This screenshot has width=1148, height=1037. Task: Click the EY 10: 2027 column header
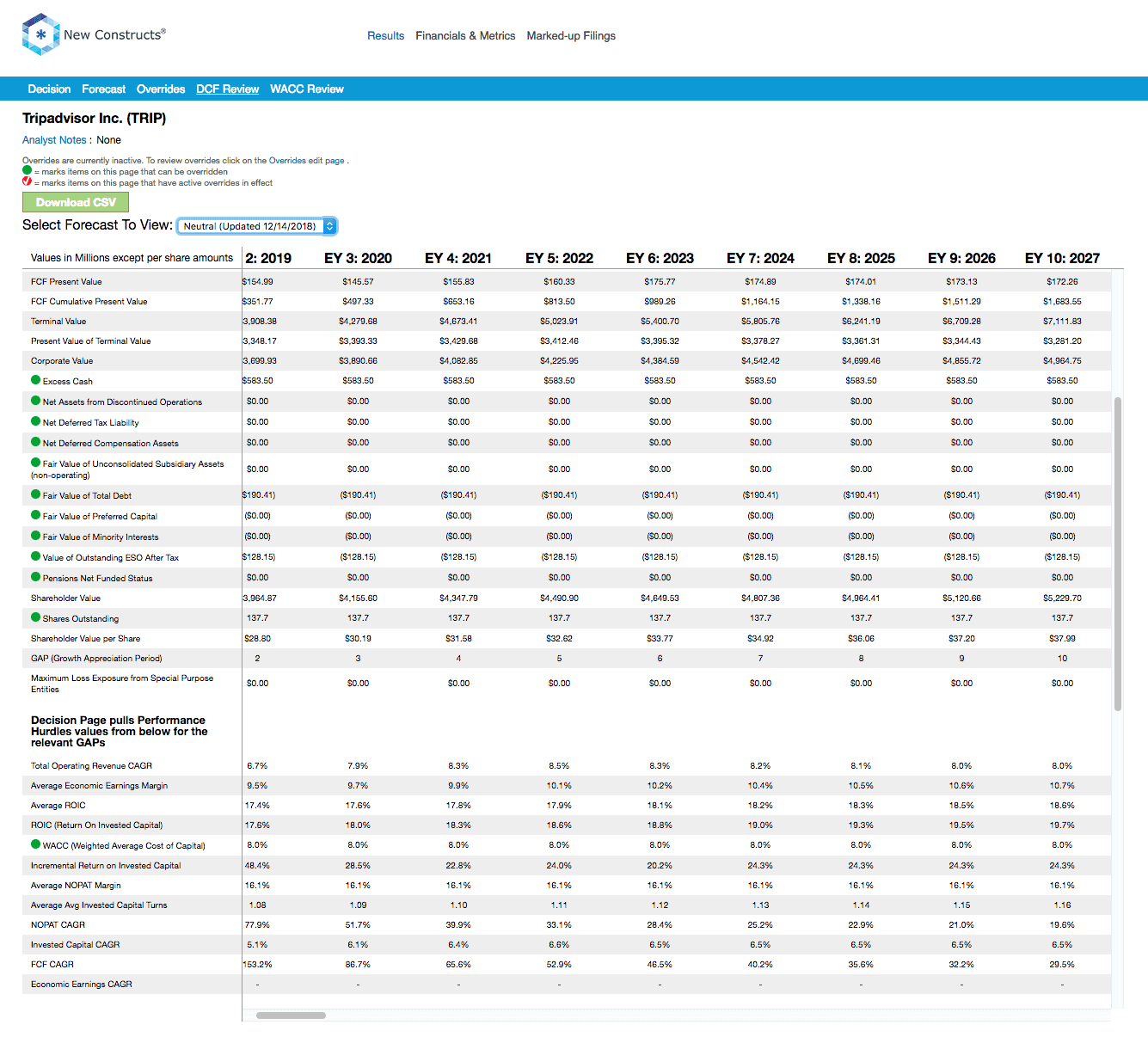(1062, 258)
